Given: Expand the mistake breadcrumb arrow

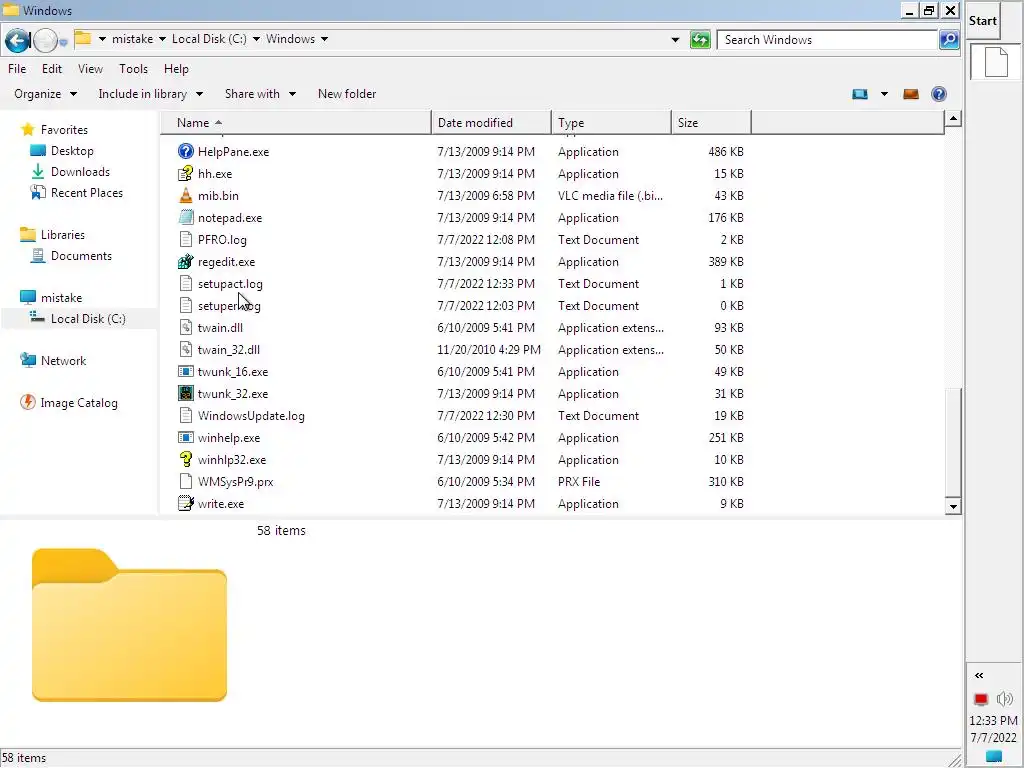Looking at the screenshot, I should pyautogui.click(x=163, y=39).
